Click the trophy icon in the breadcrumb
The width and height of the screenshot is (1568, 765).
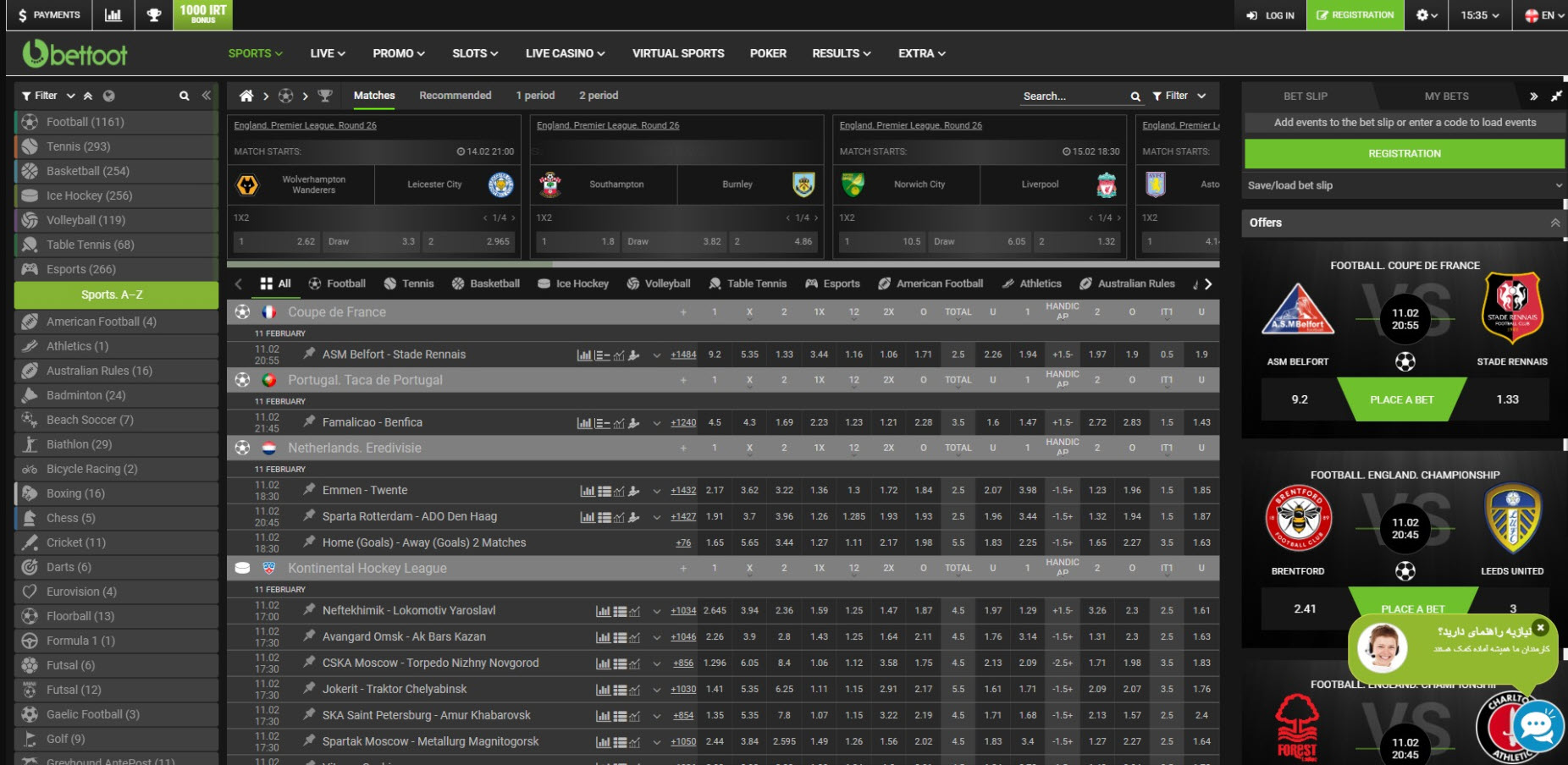coord(325,96)
